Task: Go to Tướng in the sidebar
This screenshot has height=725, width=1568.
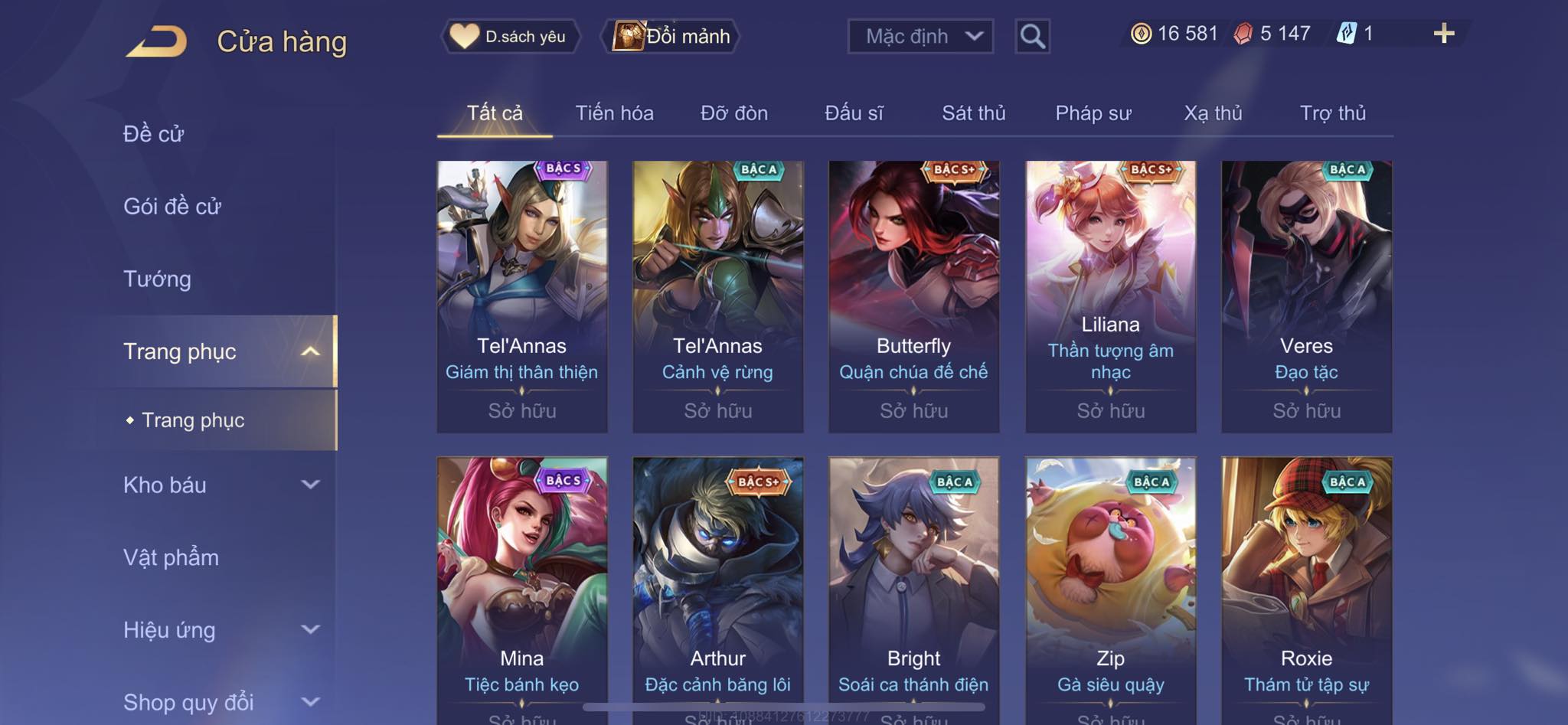Action: (157, 279)
